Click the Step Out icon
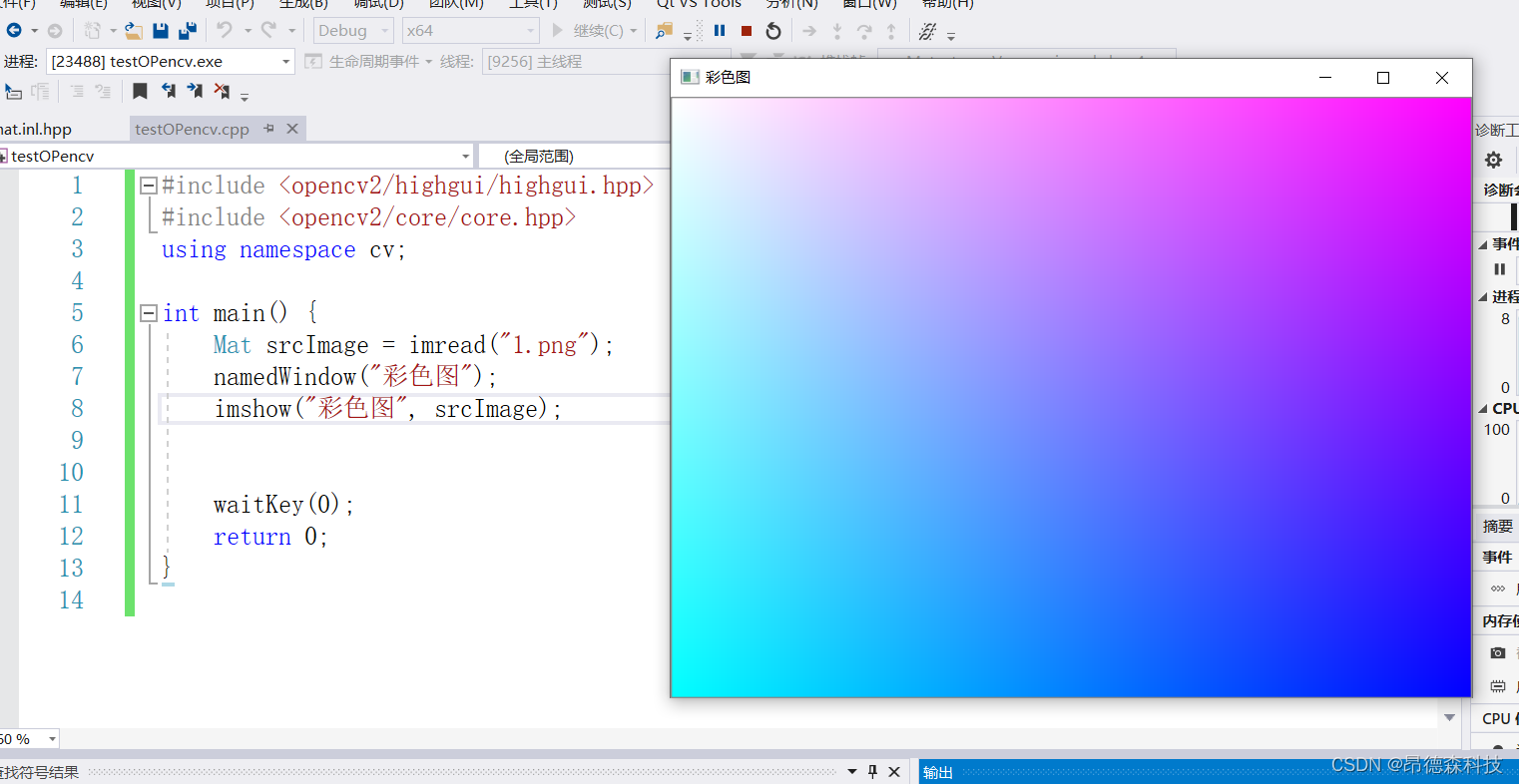1519x784 pixels. tap(891, 31)
